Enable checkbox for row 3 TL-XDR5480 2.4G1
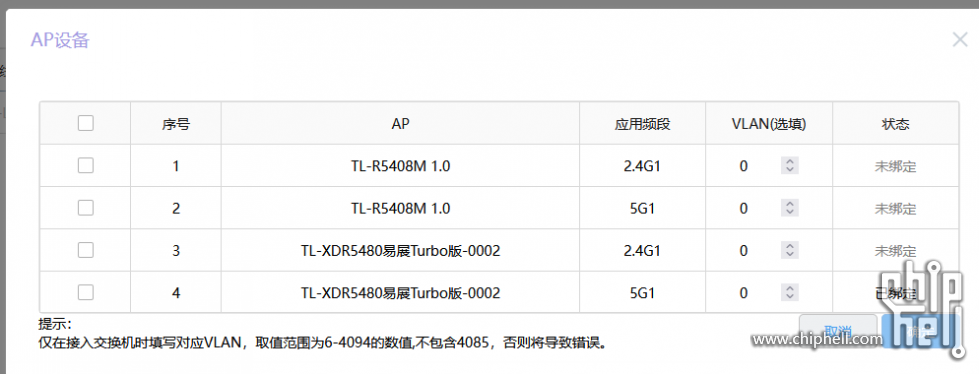Viewport: 979px width, 374px height. [x=86, y=250]
